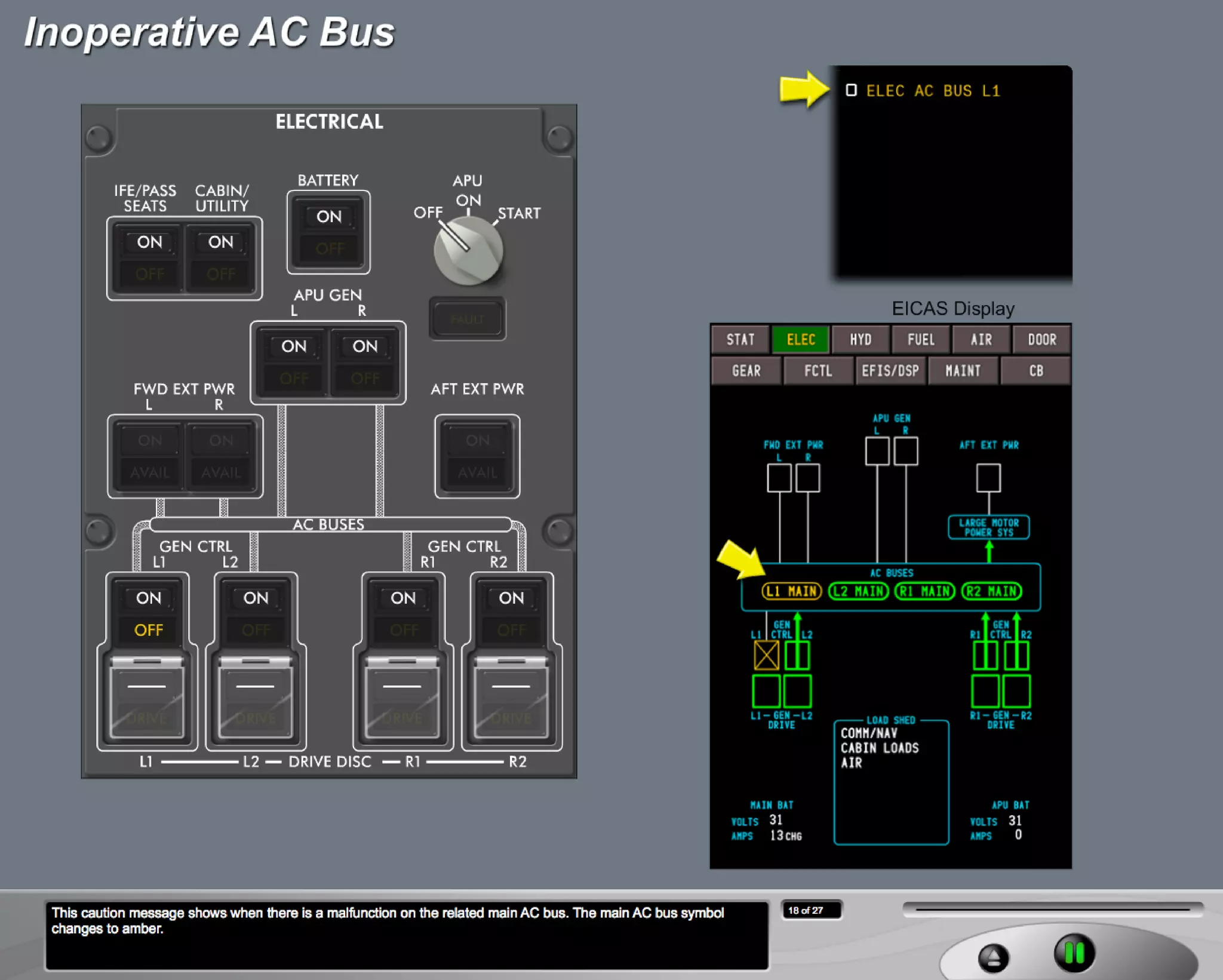Screen dimensions: 1223x980
Task: Click the green pause button
Action: click(1074, 953)
